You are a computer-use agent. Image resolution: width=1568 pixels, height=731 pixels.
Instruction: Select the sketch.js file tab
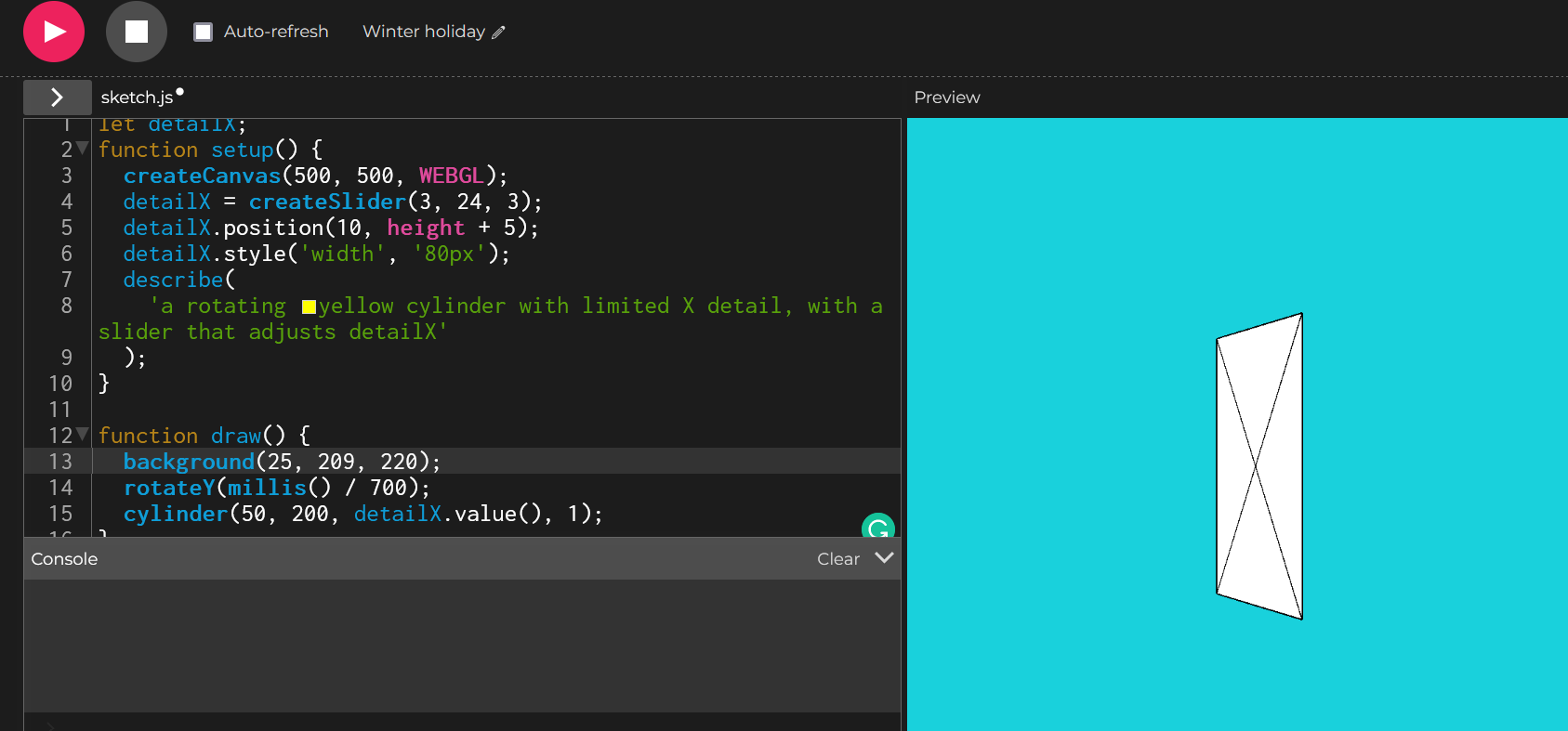(x=137, y=98)
